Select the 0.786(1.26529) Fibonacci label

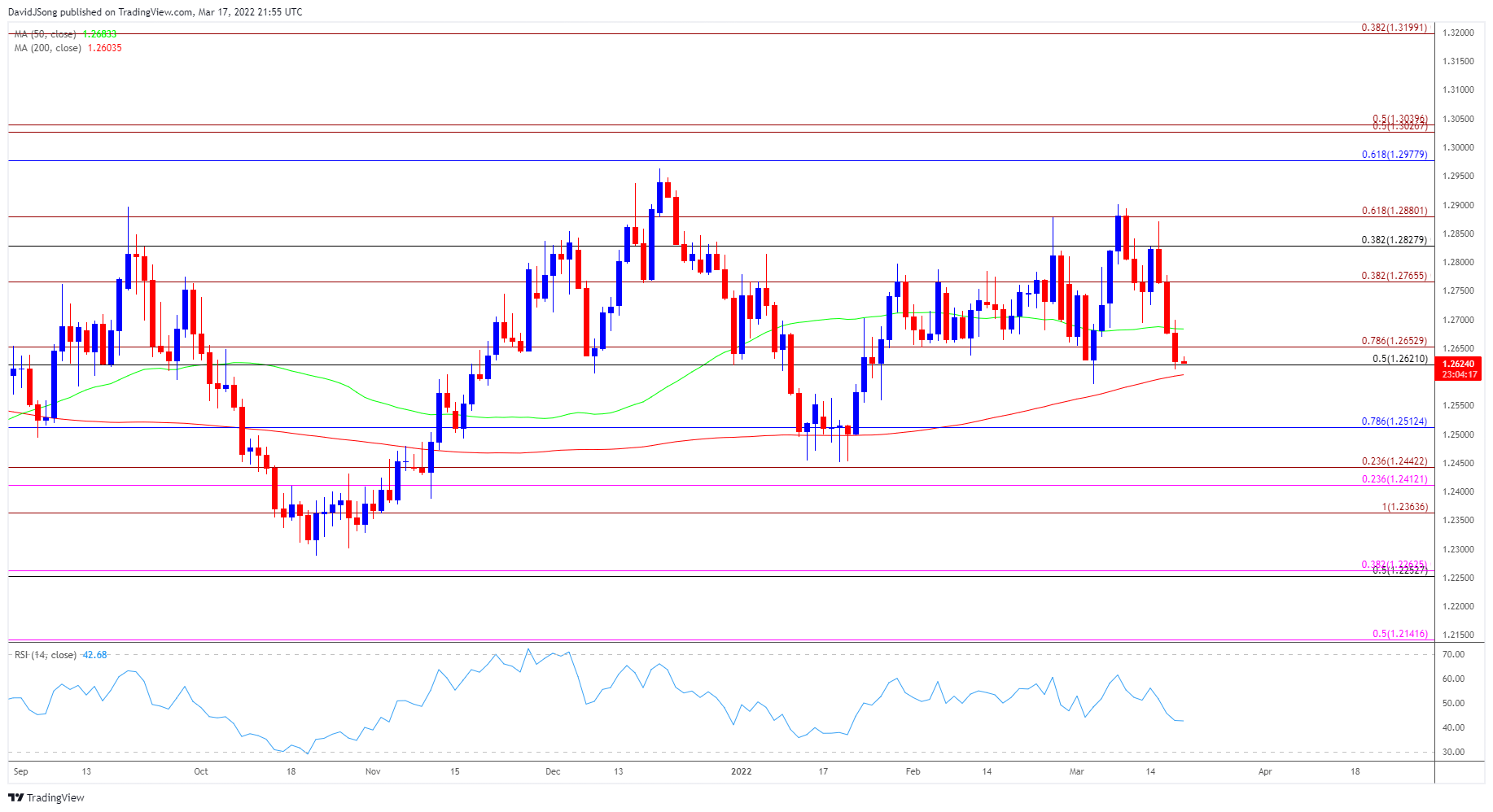pos(1394,341)
